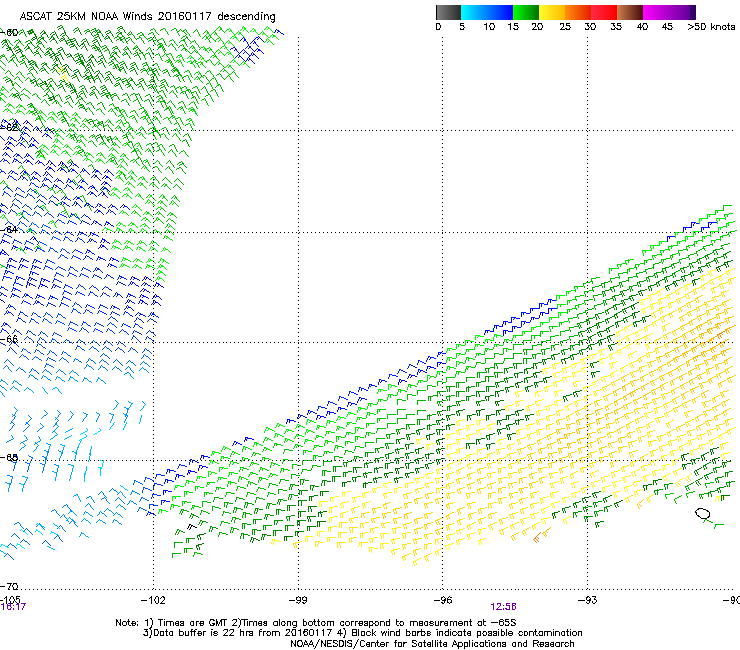Image resolution: width=740 pixels, height=650 pixels.
Task: Click the legend value '40'
Action: (642, 26)
